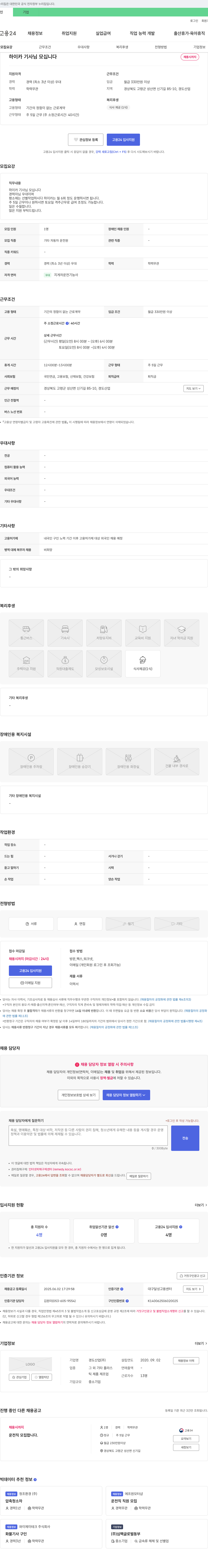Click the 주택자금 지원 icon

click(26, 664)
